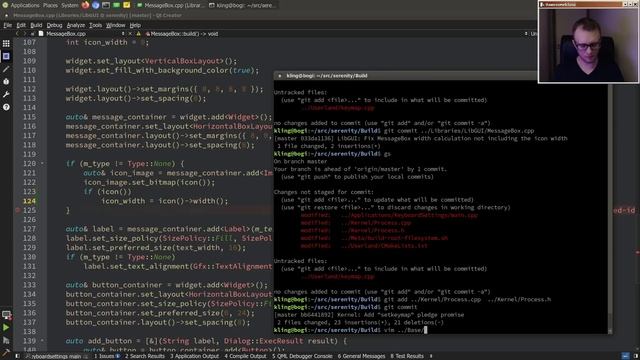This screenshot has width=640, height=360.
Task: Open the File menu
Action: tap(8, 25)
